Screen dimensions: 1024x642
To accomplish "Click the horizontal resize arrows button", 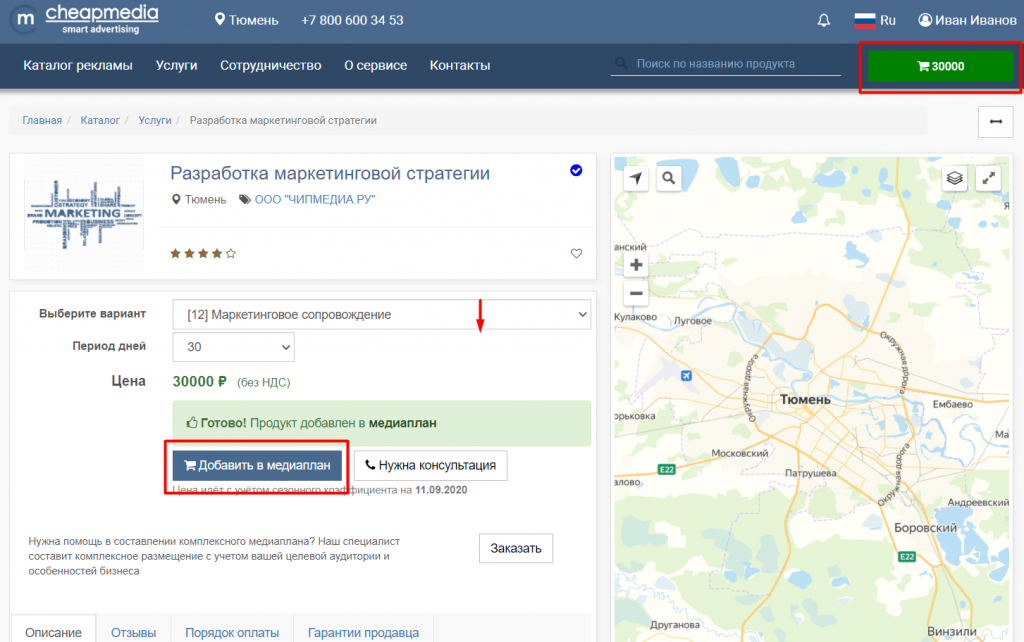I will [x=995, y=121].
